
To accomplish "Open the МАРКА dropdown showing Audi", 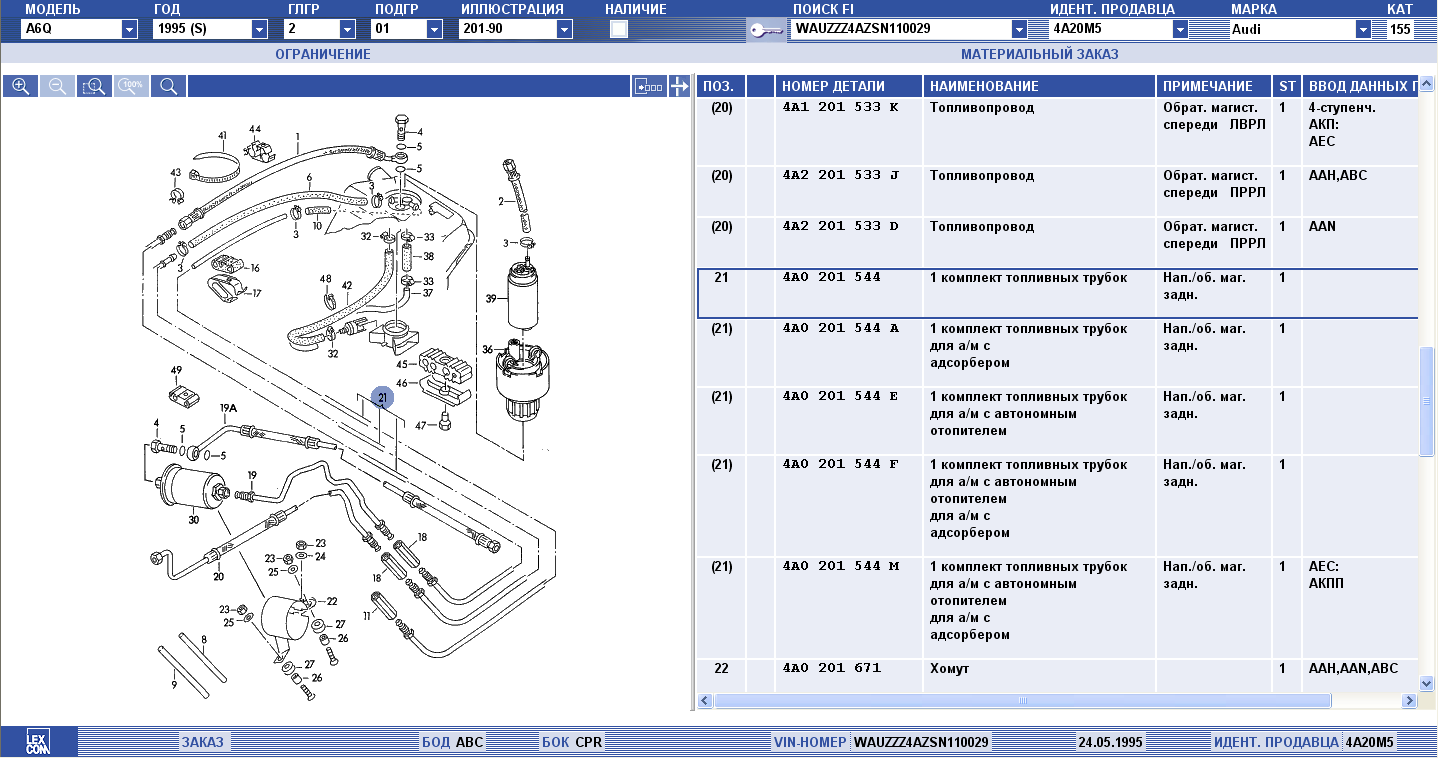I will (x=1363, y=30).
